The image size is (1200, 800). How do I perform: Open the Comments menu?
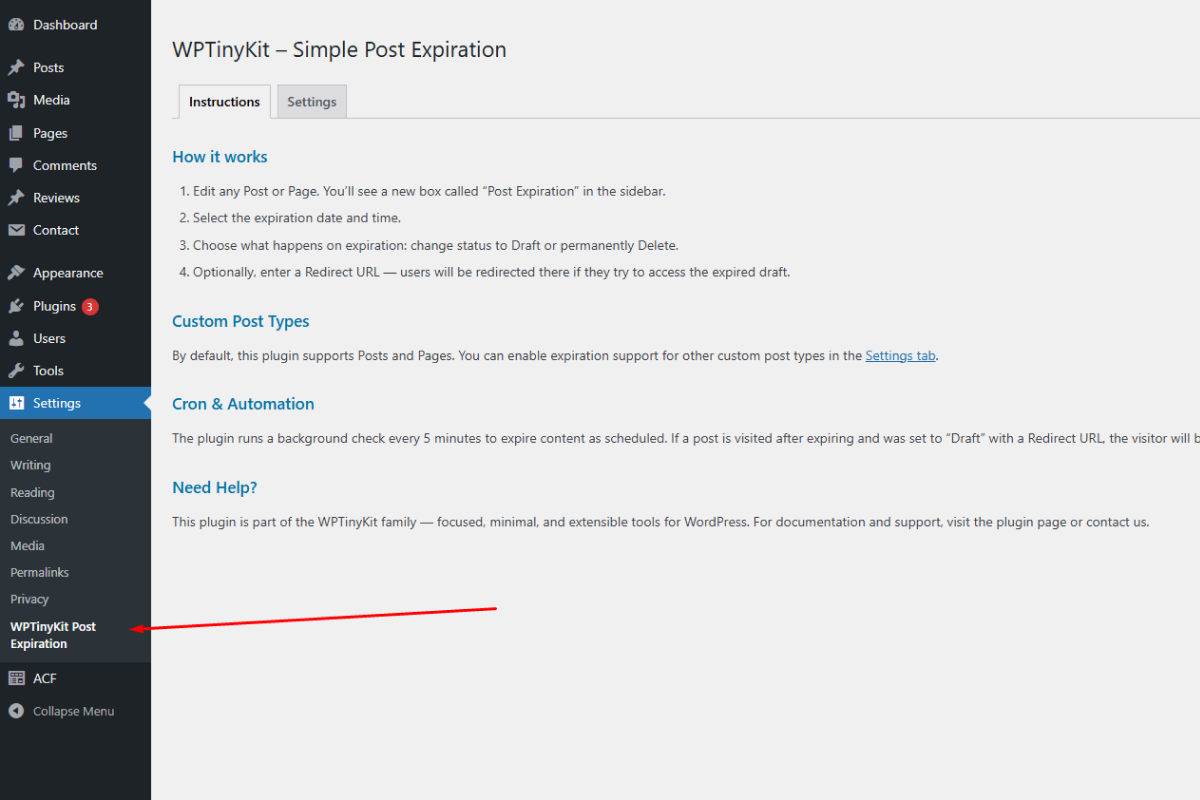pyautogui.click(x=65, y=165)
